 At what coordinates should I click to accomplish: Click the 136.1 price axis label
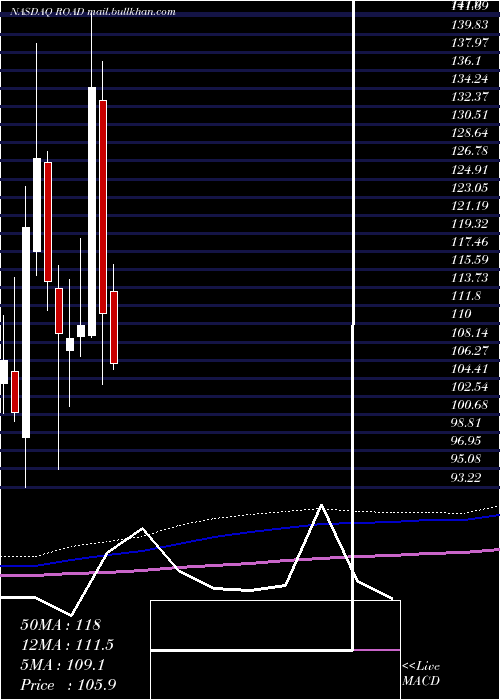(467, 61)
